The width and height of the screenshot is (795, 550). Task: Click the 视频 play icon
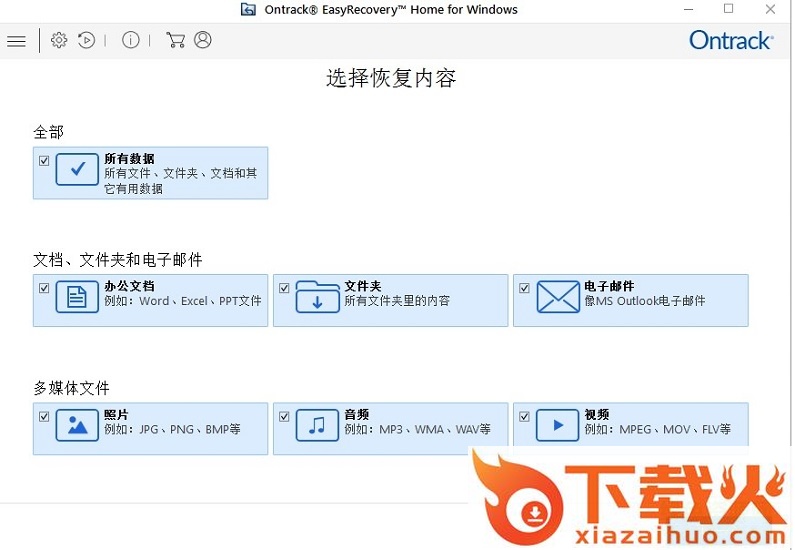click(558, 425)
